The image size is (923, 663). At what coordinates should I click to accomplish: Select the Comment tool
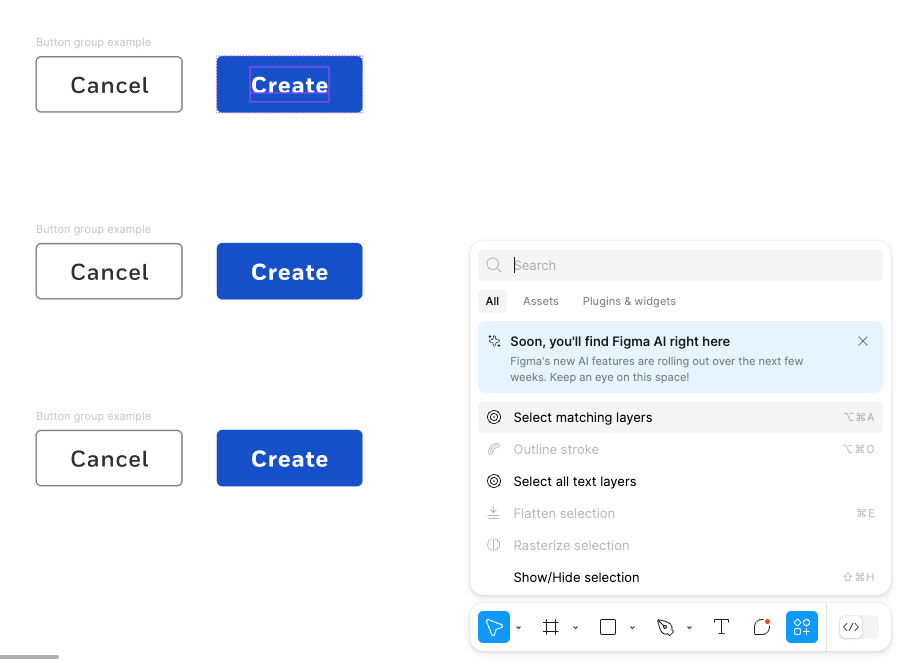tap(762, 627)
